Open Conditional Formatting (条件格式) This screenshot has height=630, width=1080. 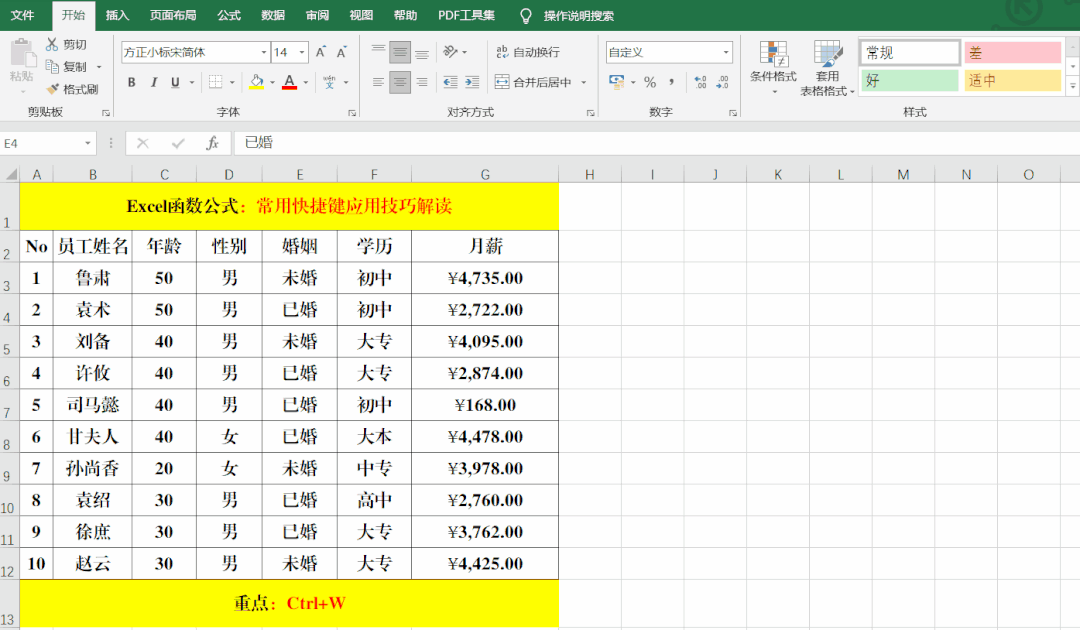(773, 66)
